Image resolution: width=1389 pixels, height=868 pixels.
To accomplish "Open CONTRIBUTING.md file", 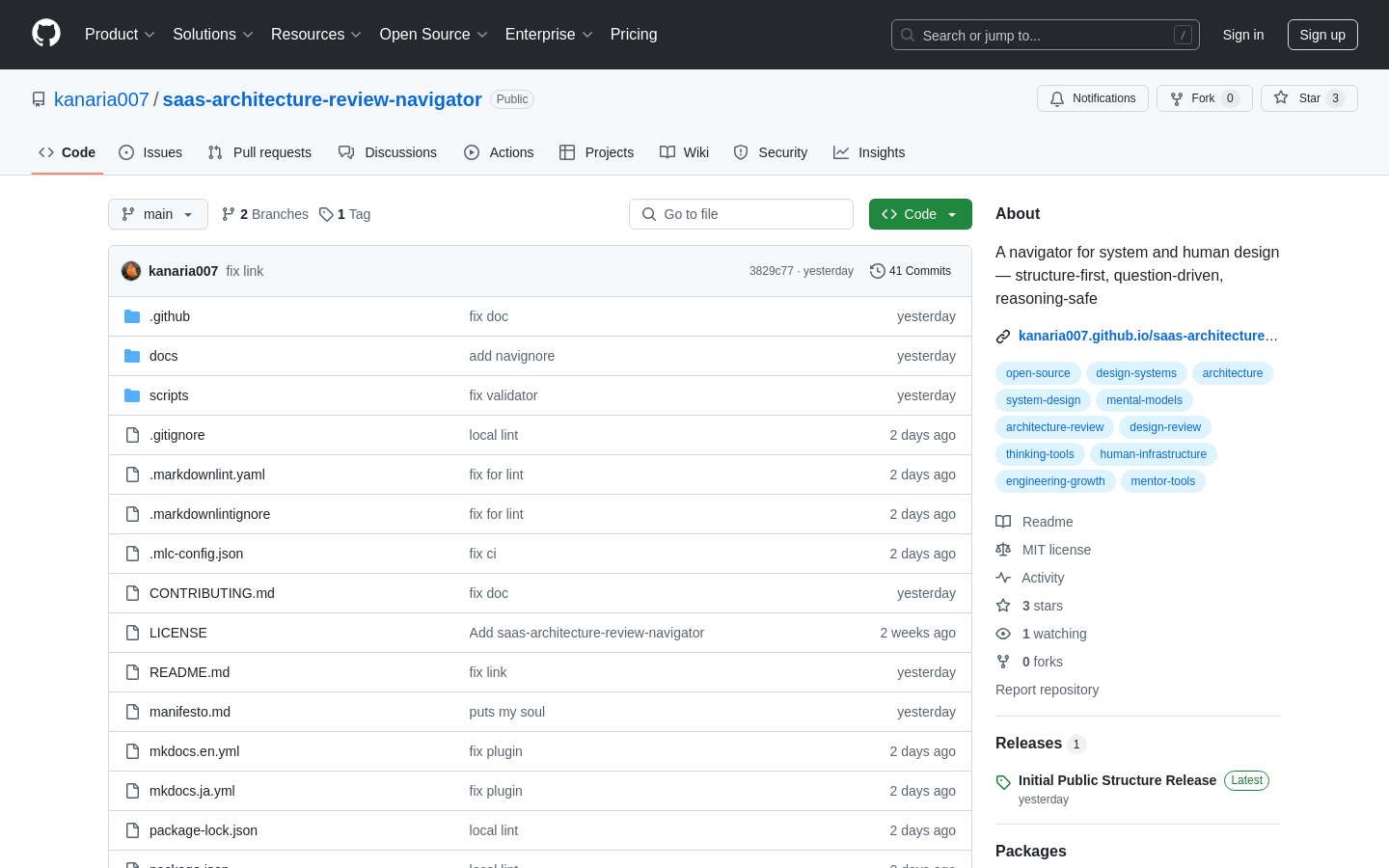I will (x=212, y=593).
